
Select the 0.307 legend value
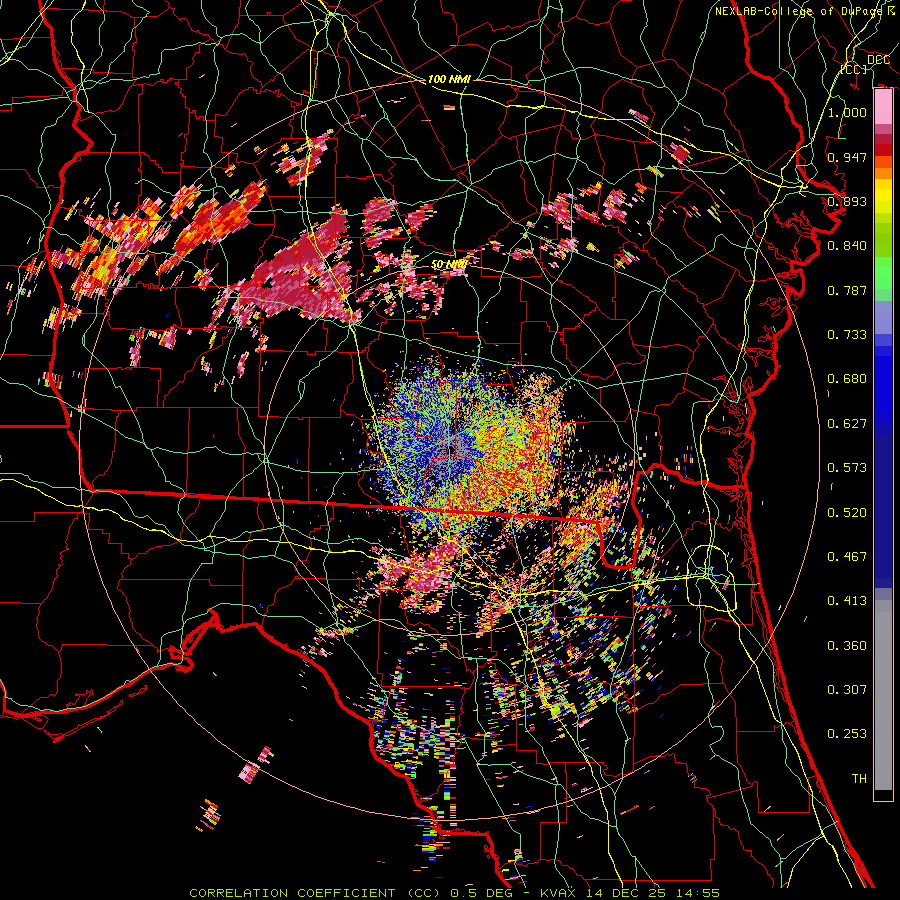click(x=847, y=690)
